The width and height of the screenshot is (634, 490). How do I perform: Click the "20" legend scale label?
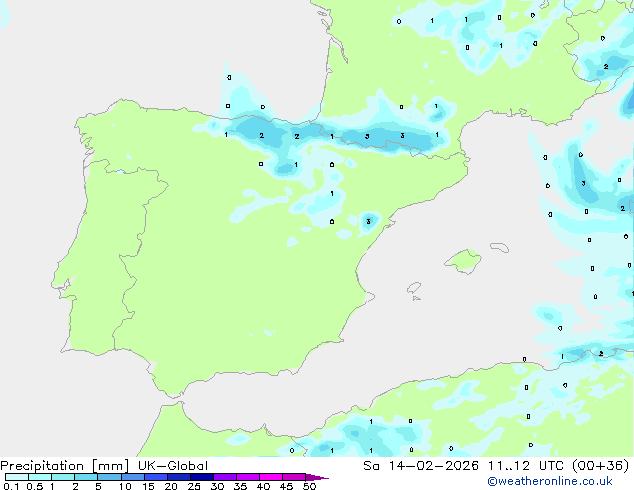[171, 486]
